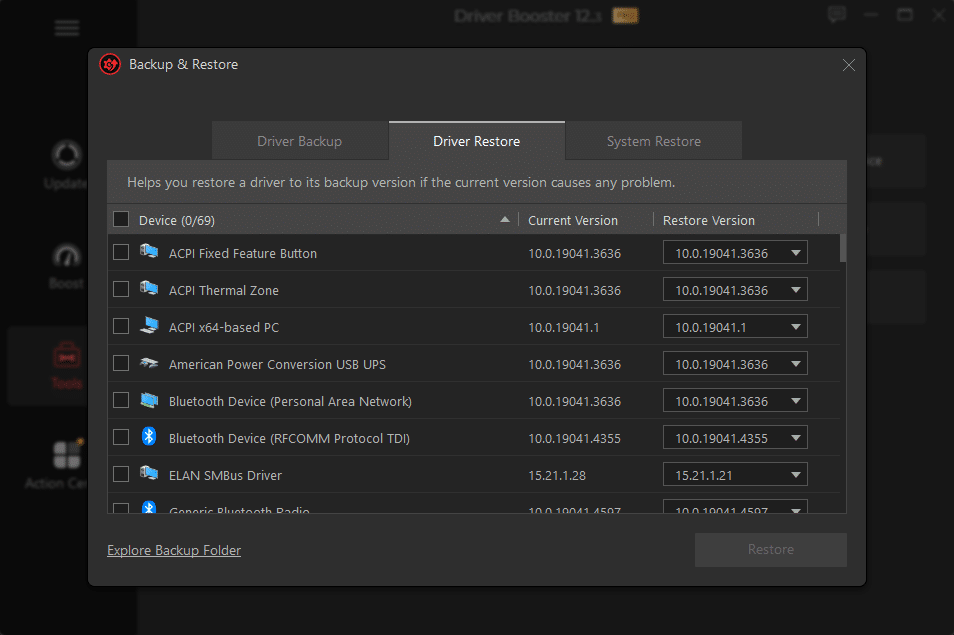Open the feedback icon in main title bar

[837, 15]
